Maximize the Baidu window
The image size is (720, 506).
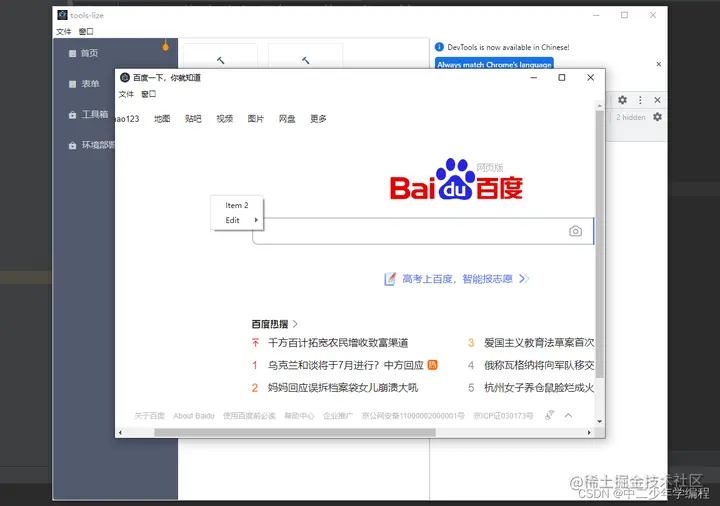click(x=562, y=77)
